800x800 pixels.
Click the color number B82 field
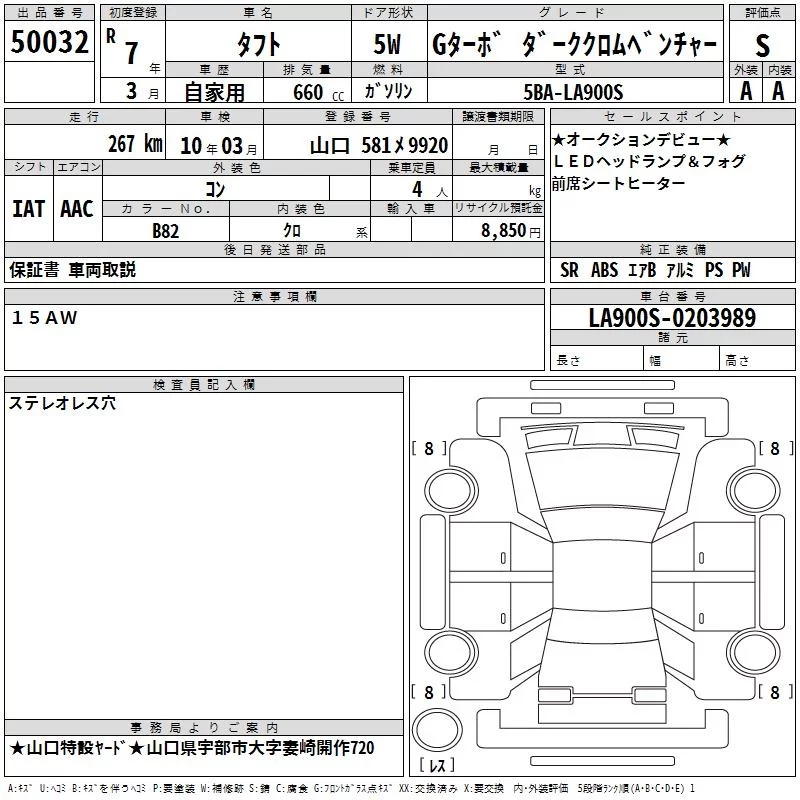[166, 229]
